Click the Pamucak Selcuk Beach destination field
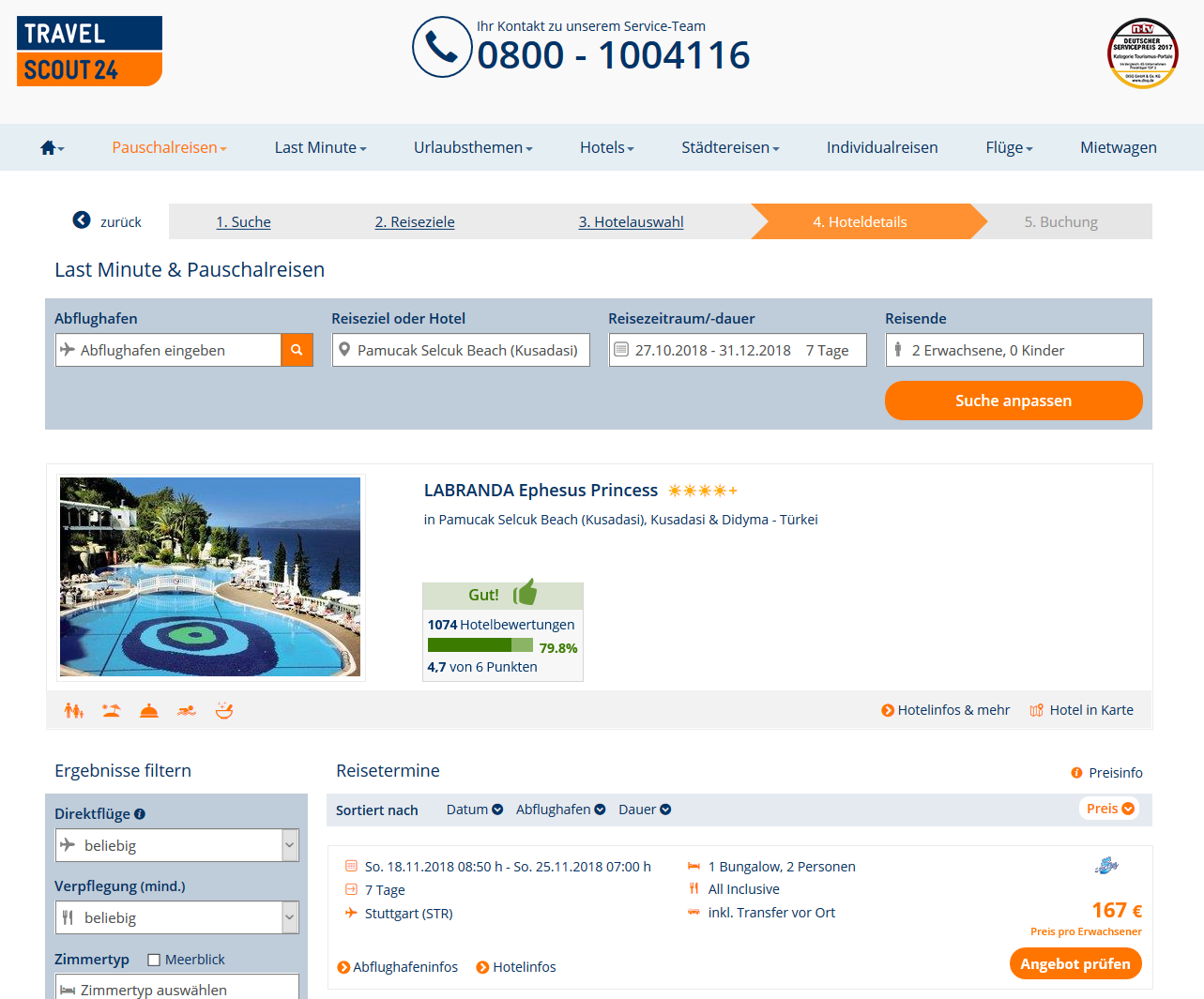Screen dimensions: 1204x999 (461, 350)
